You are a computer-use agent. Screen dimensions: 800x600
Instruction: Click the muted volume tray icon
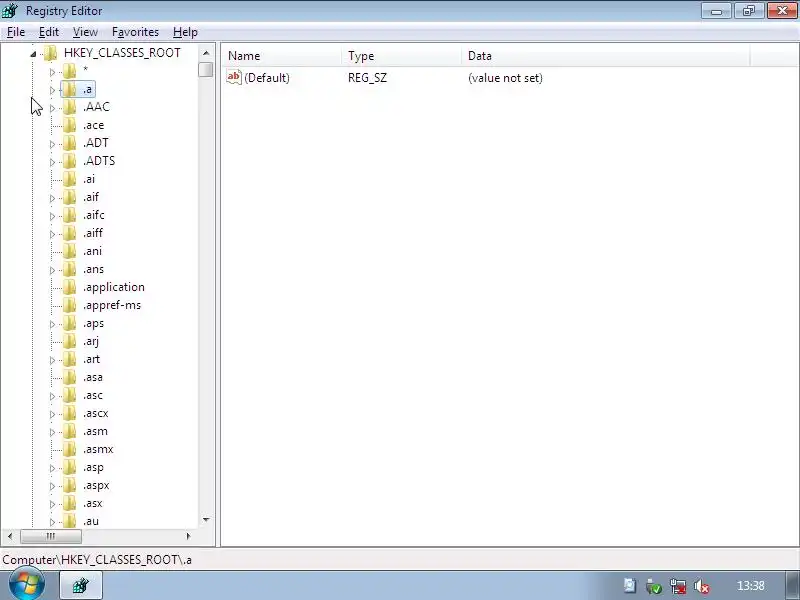click(702, 587)
